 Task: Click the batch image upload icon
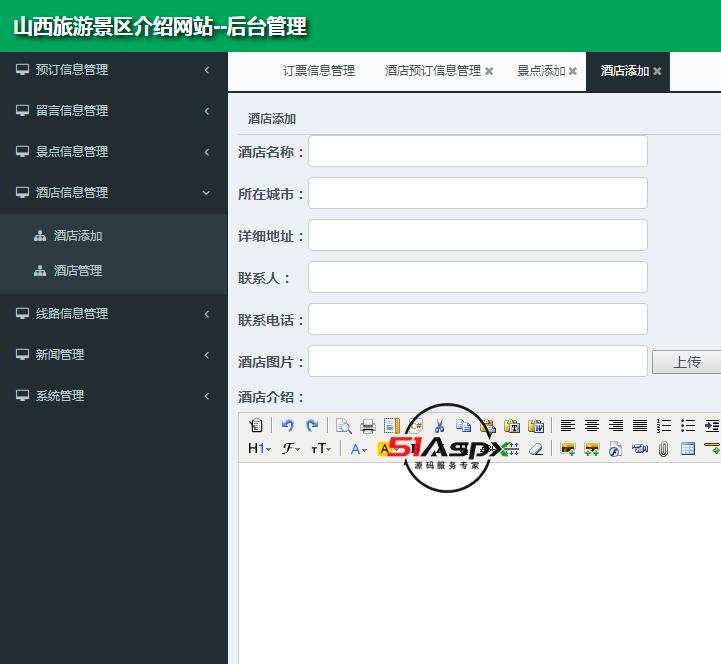coord(592,448)
